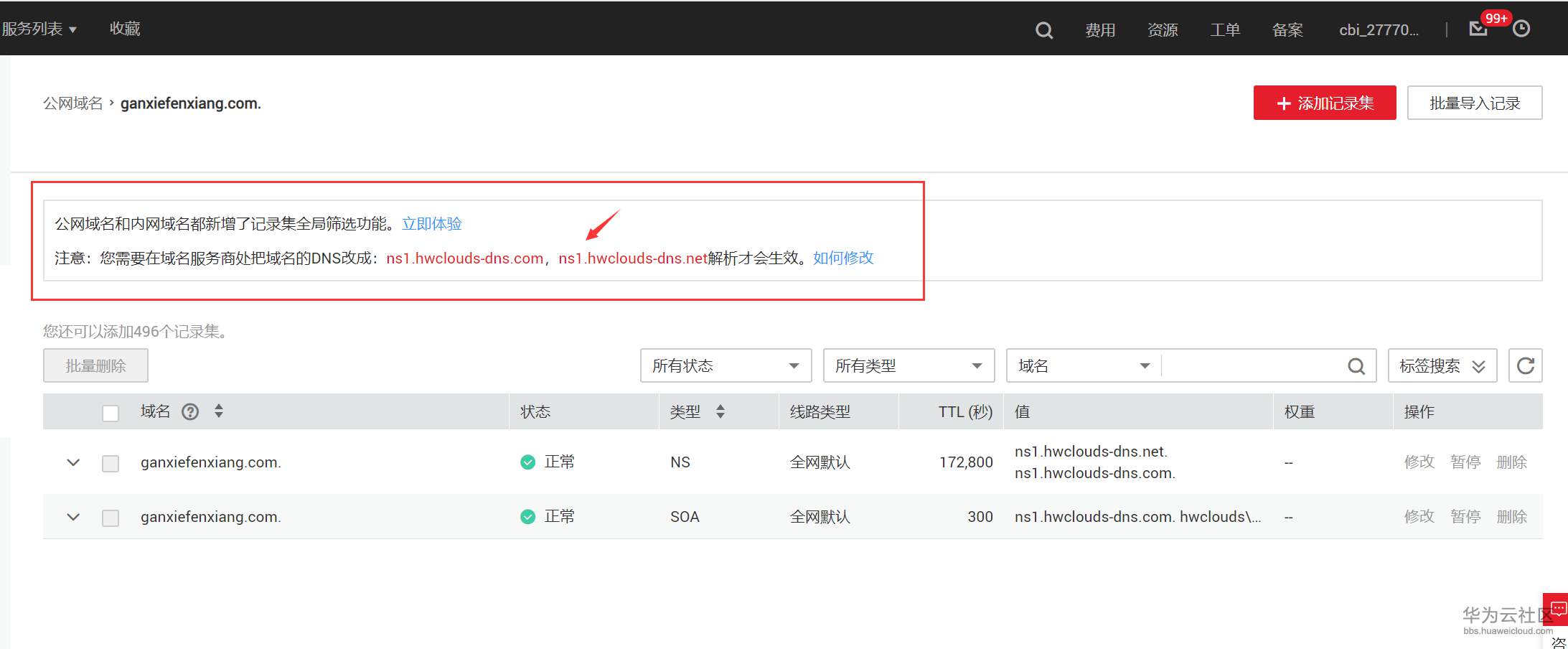Open the 备案 ICP filing menu

[x=1287, y=30]
